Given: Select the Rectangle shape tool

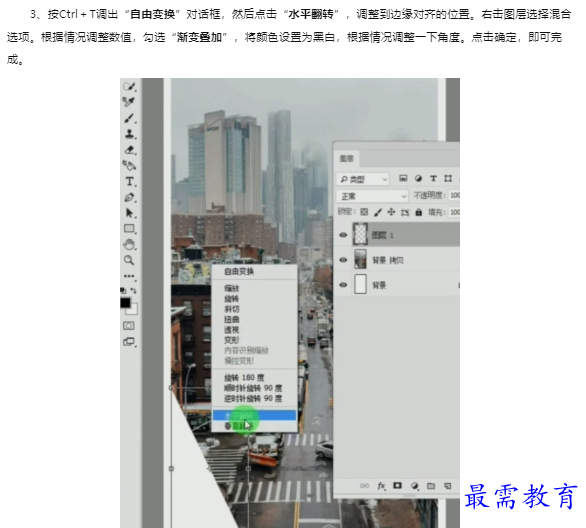Looking at the screenshot, I should (x=129, y=228).
